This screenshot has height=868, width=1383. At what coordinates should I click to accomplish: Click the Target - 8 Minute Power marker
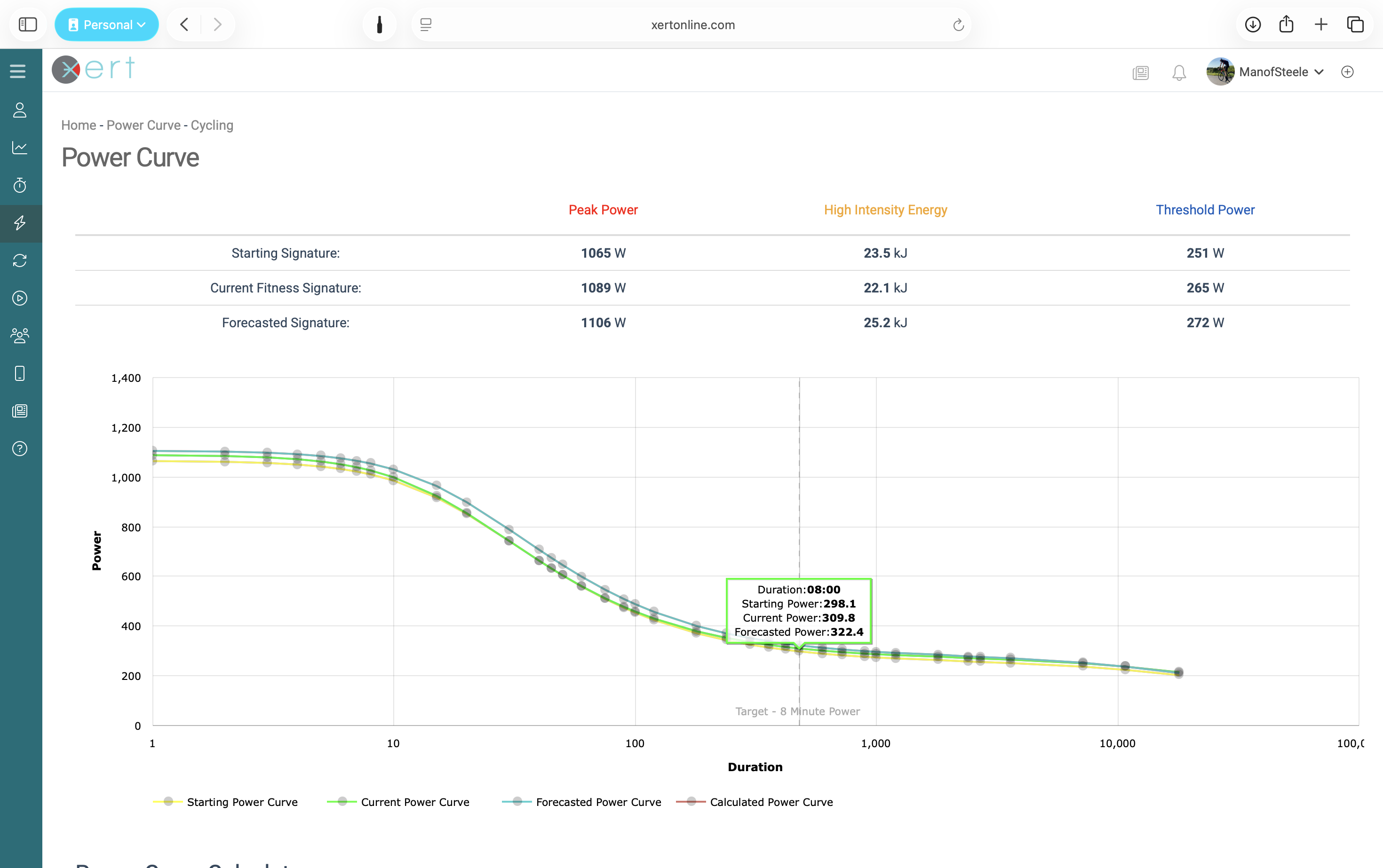click(798, 711)
